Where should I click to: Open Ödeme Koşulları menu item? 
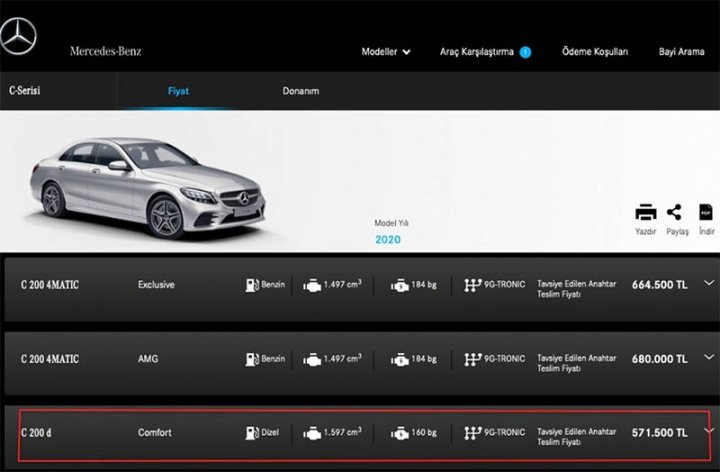point(595,51)
